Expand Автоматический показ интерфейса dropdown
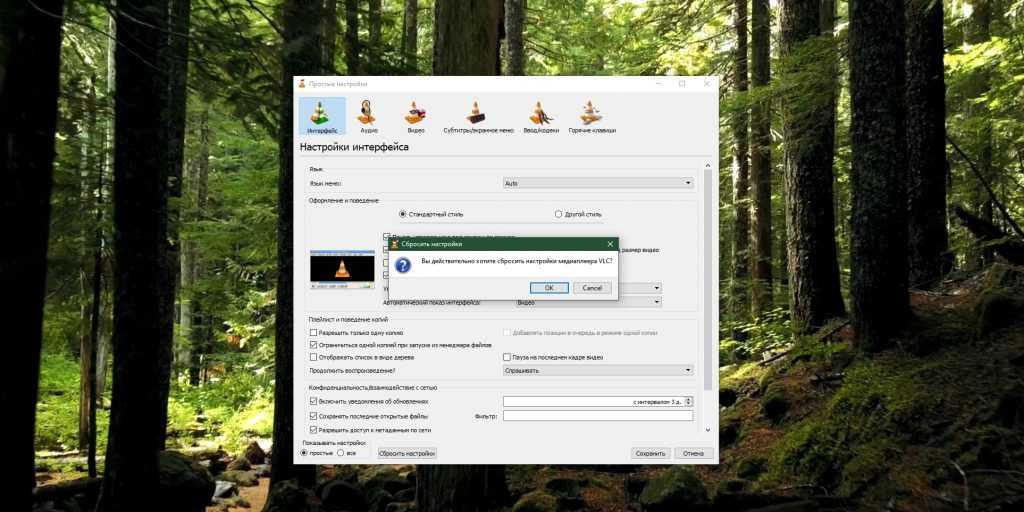Screen dimensions: 1024x512 pos(588,302)
